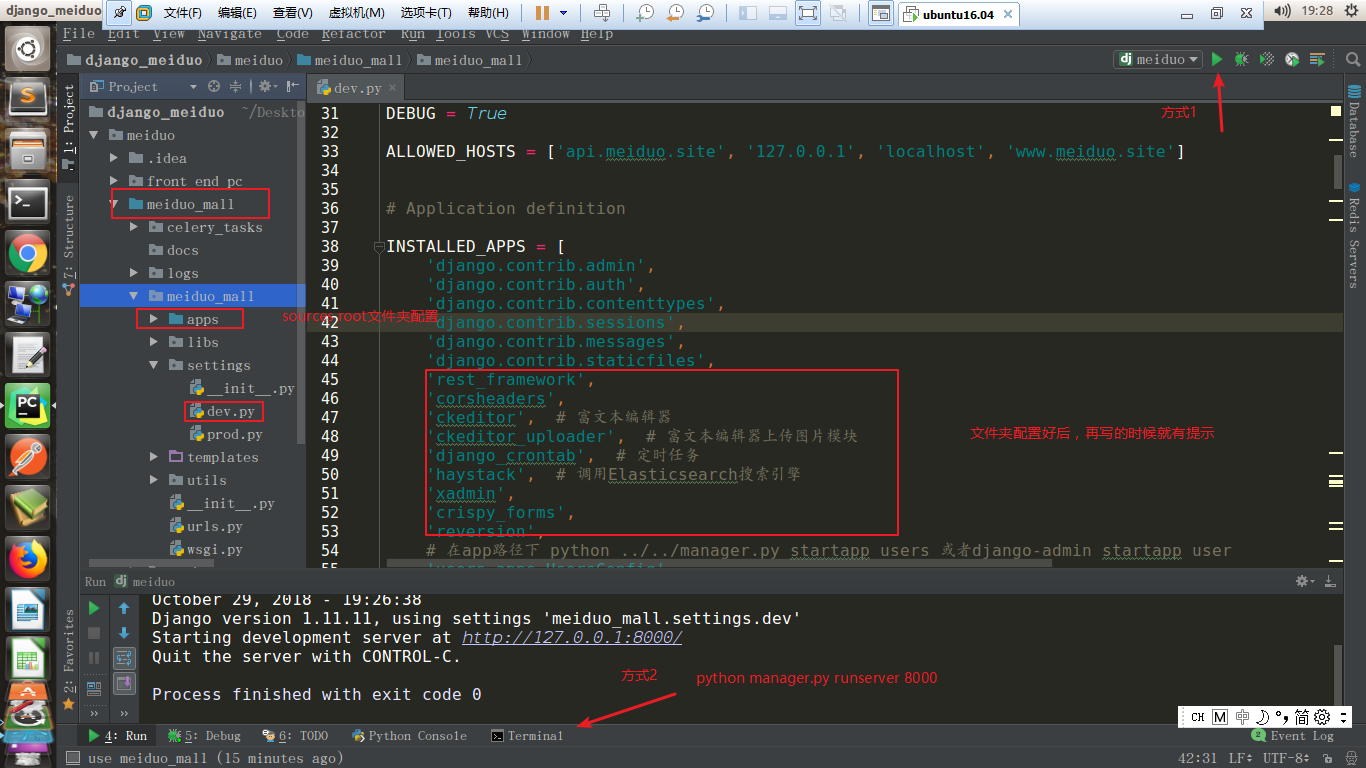This screenshot has height=768, width=1366.
Task: Toggle the file read-only lock in status bar
Action: coord(1328,759)
